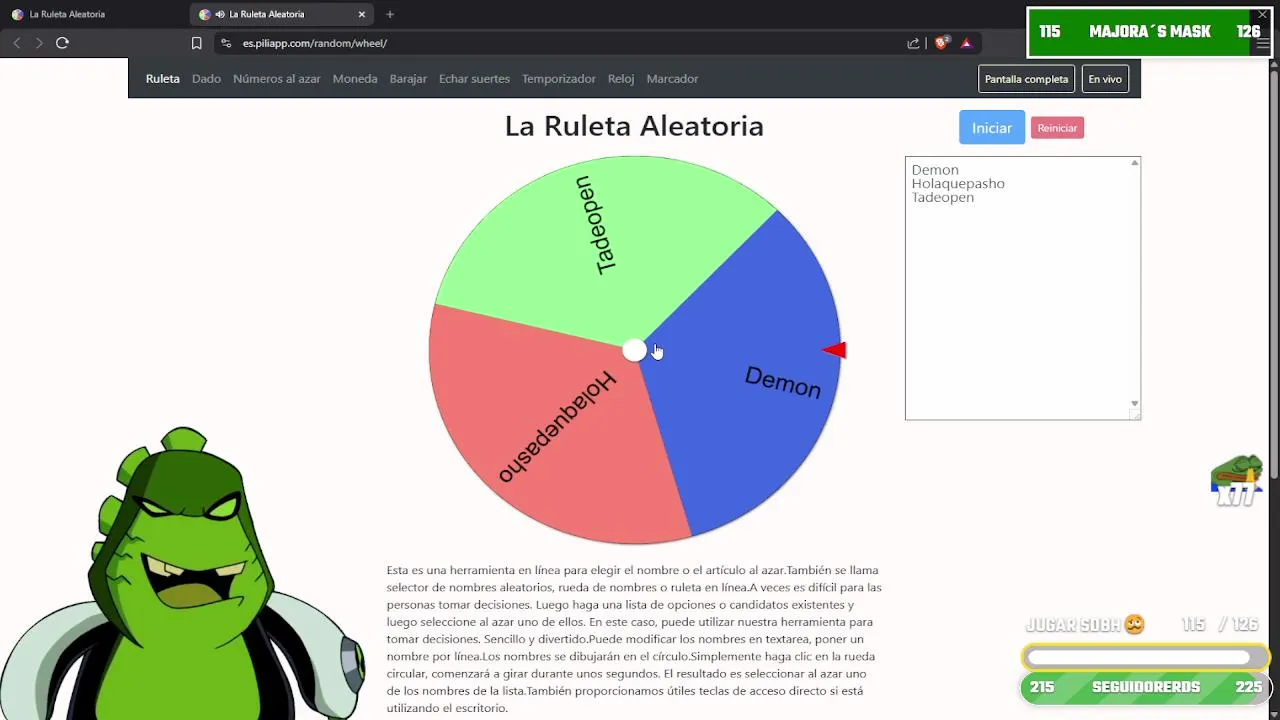Open Brave Shields lion icon

point(941,43)
